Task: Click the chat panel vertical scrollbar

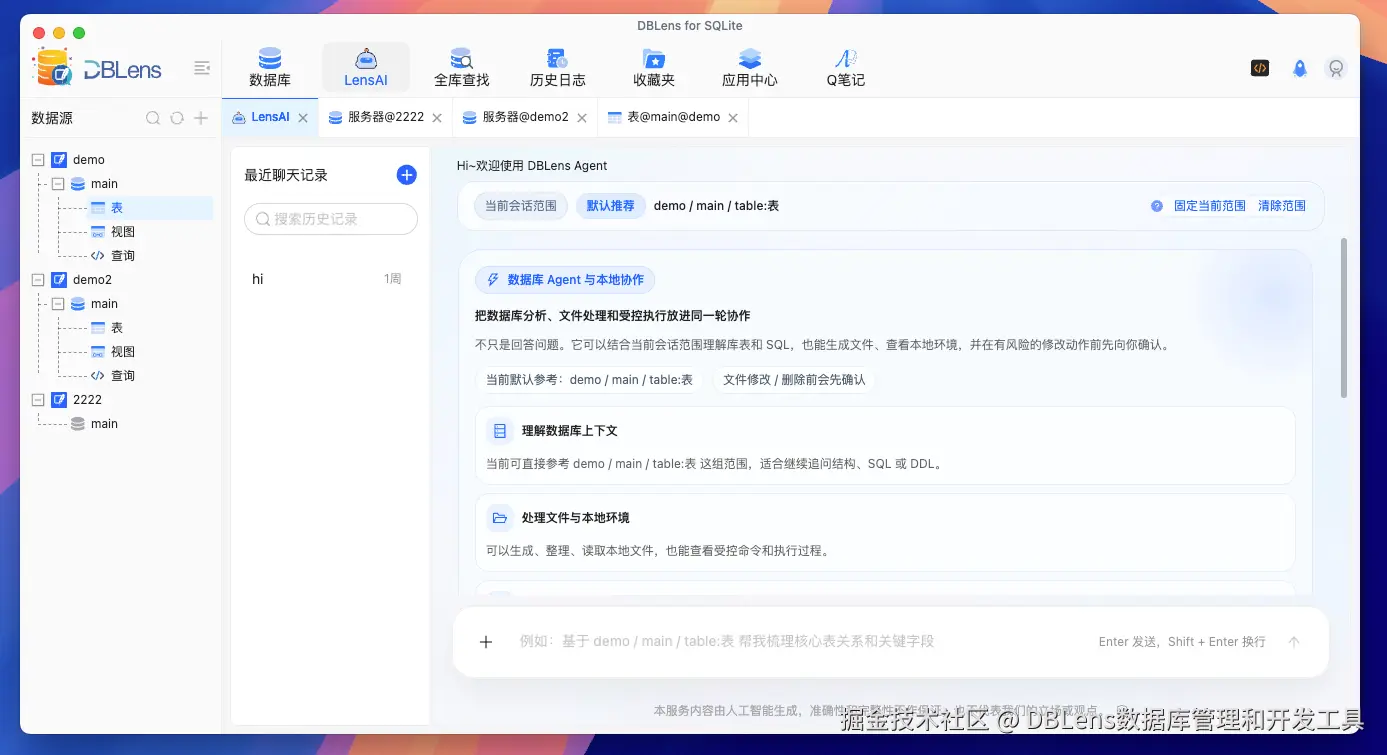Action: (1344, 318)
